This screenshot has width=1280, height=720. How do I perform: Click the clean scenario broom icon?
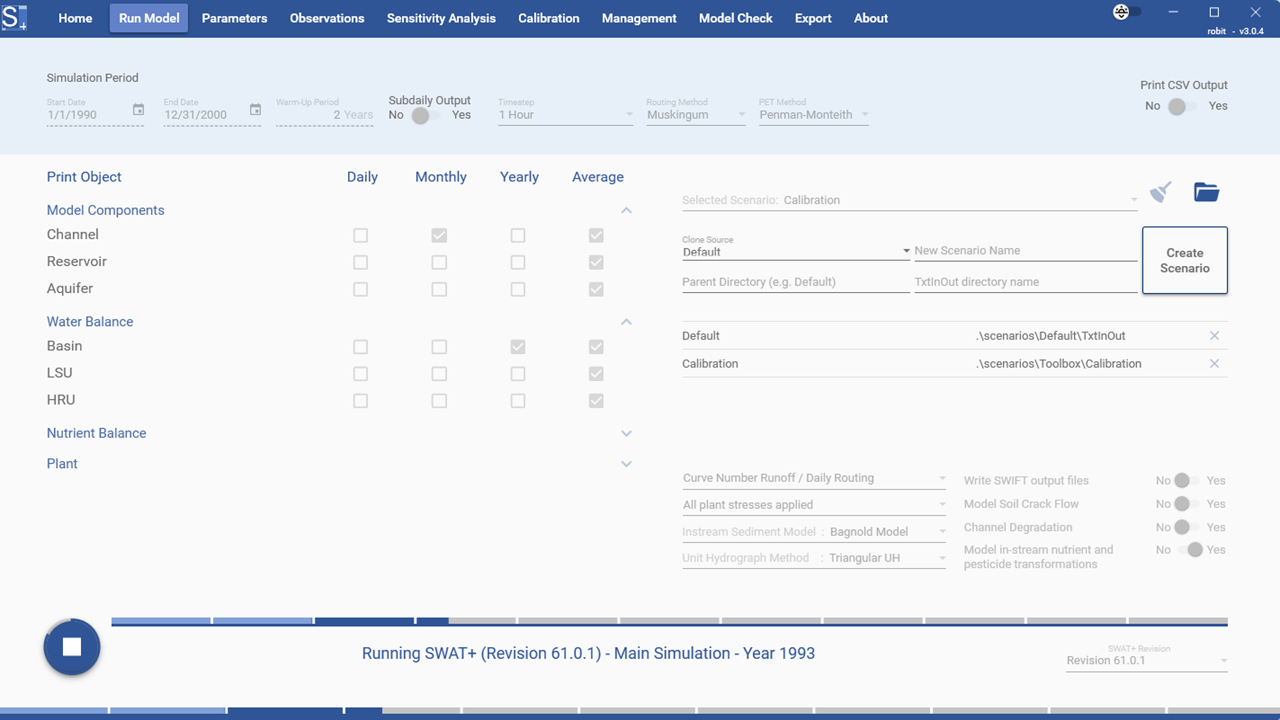coord(1160,192)
